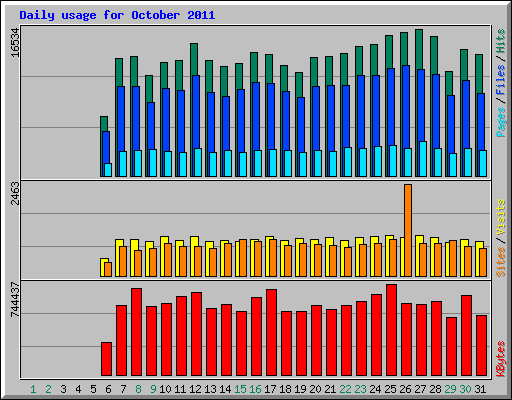512x400 pixels.
Task: Click day label 25 on the axis
Action: [x=390, y=389]
